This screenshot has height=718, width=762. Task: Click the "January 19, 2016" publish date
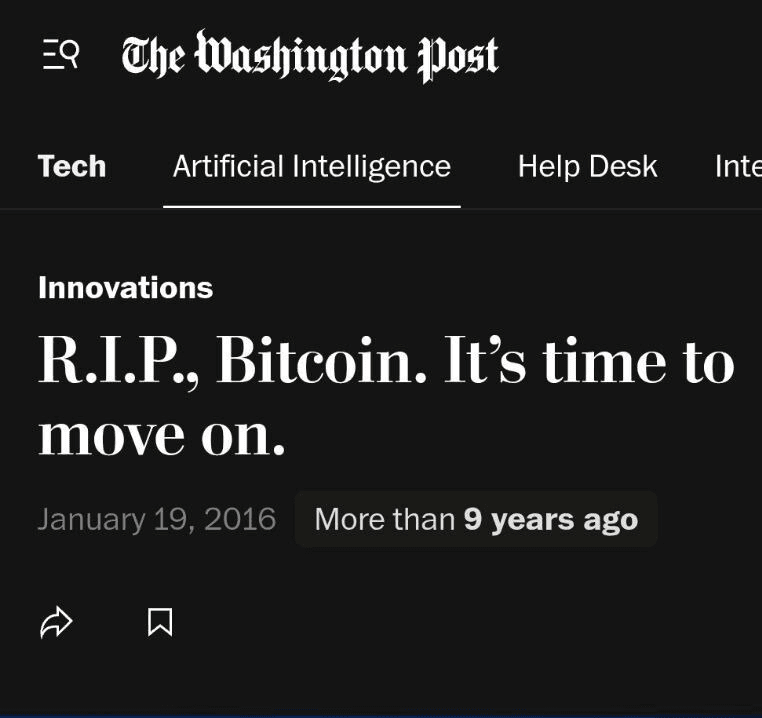click(x=157, y=519)
